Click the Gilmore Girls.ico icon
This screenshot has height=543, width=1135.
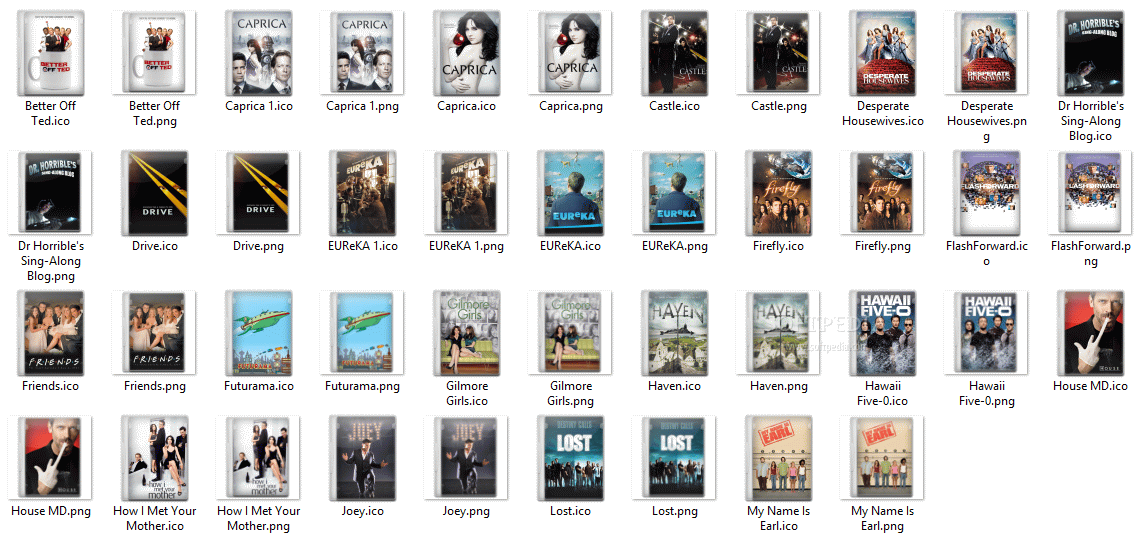pos(467,333)
